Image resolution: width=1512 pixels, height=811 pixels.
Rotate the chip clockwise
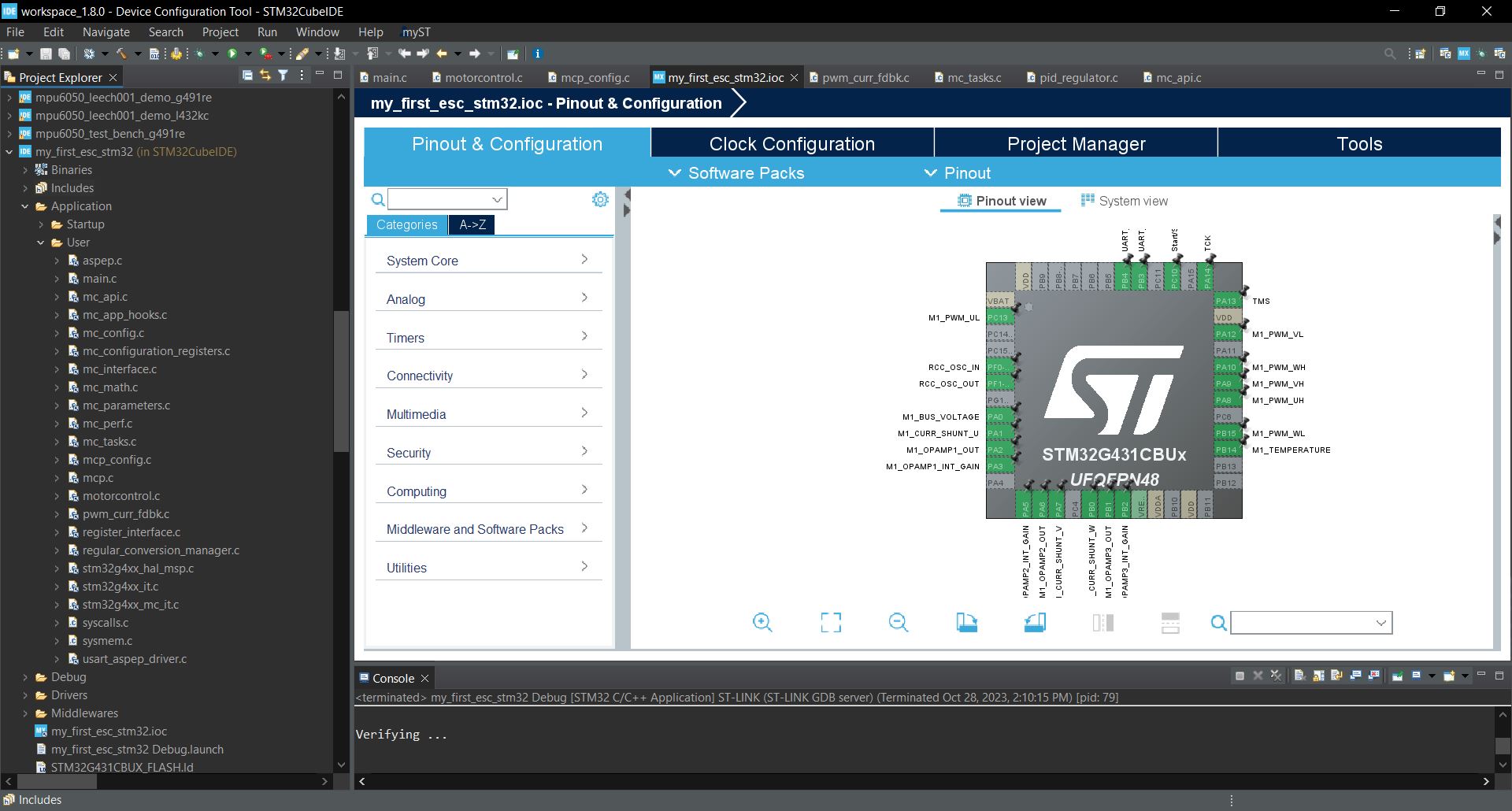tap(966, 623)
